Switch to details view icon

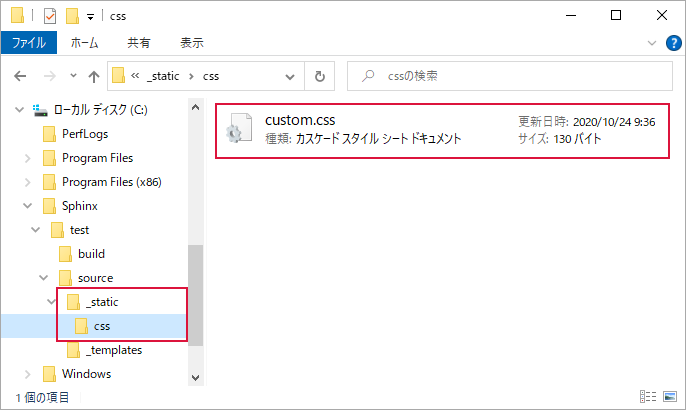[648, 396]
